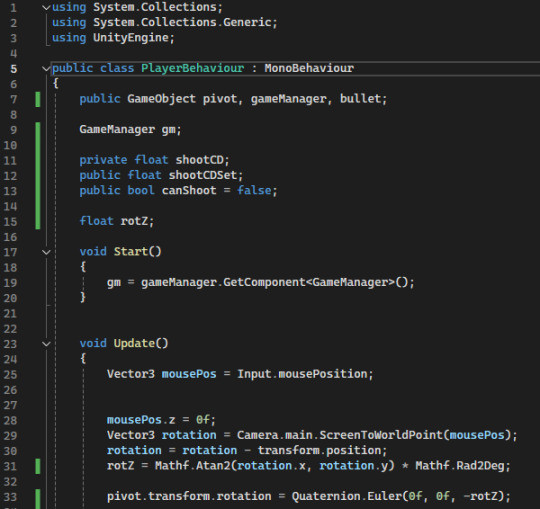Collapse the PlayerBehaviour class region

point(46,69)
